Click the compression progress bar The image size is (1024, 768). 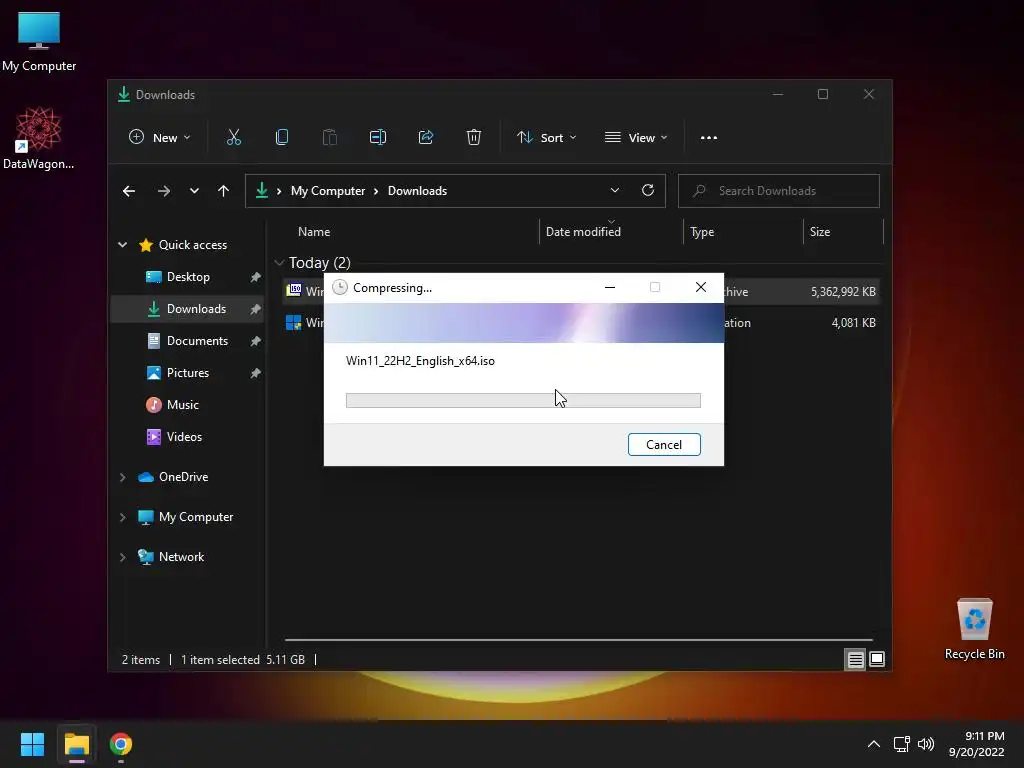click(523, 400)
